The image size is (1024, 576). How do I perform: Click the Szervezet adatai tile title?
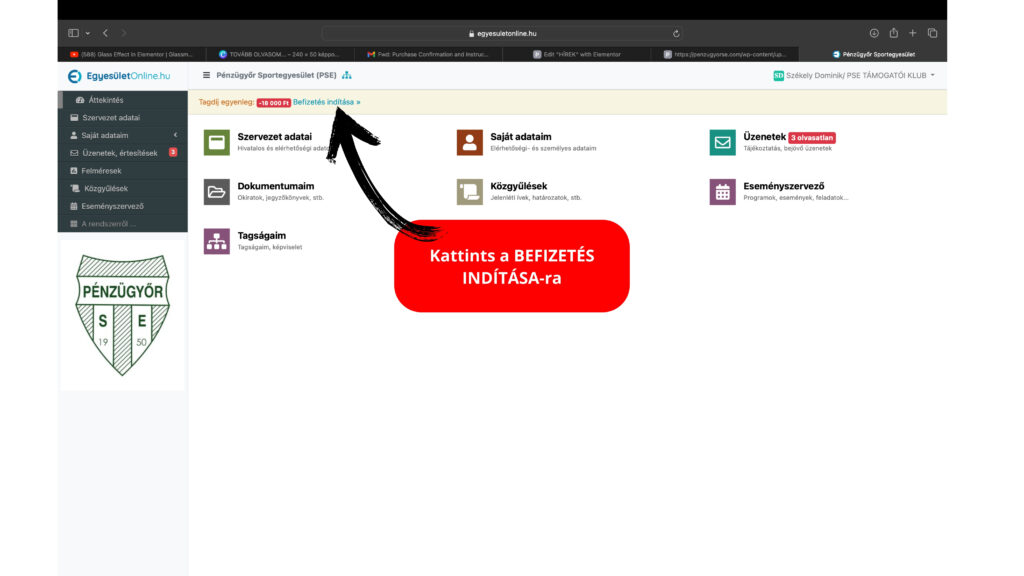pos(274,136)
